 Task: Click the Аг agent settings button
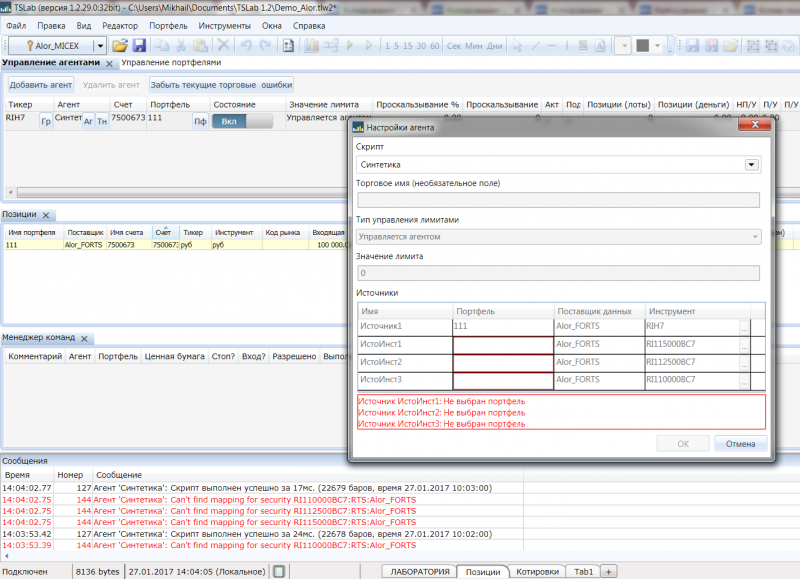(x=88, y=121)
